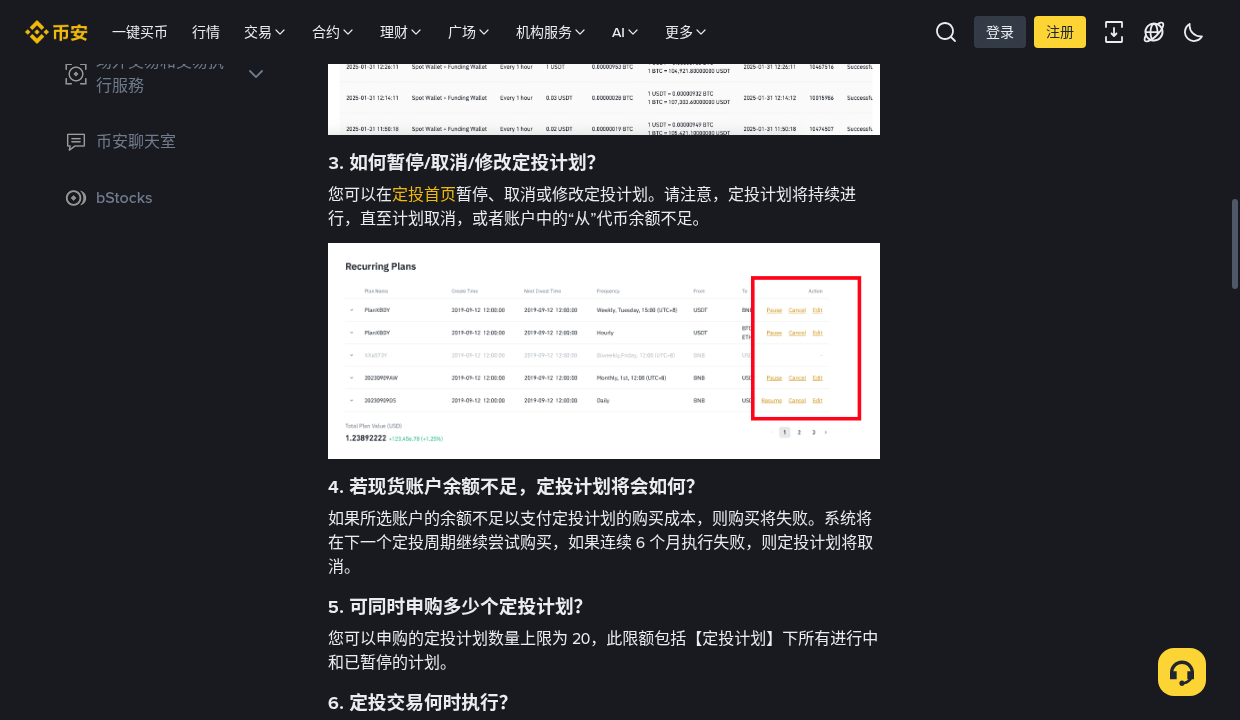Open the search magnifier icon
The image size is (1240, 720).
point(946,32)
